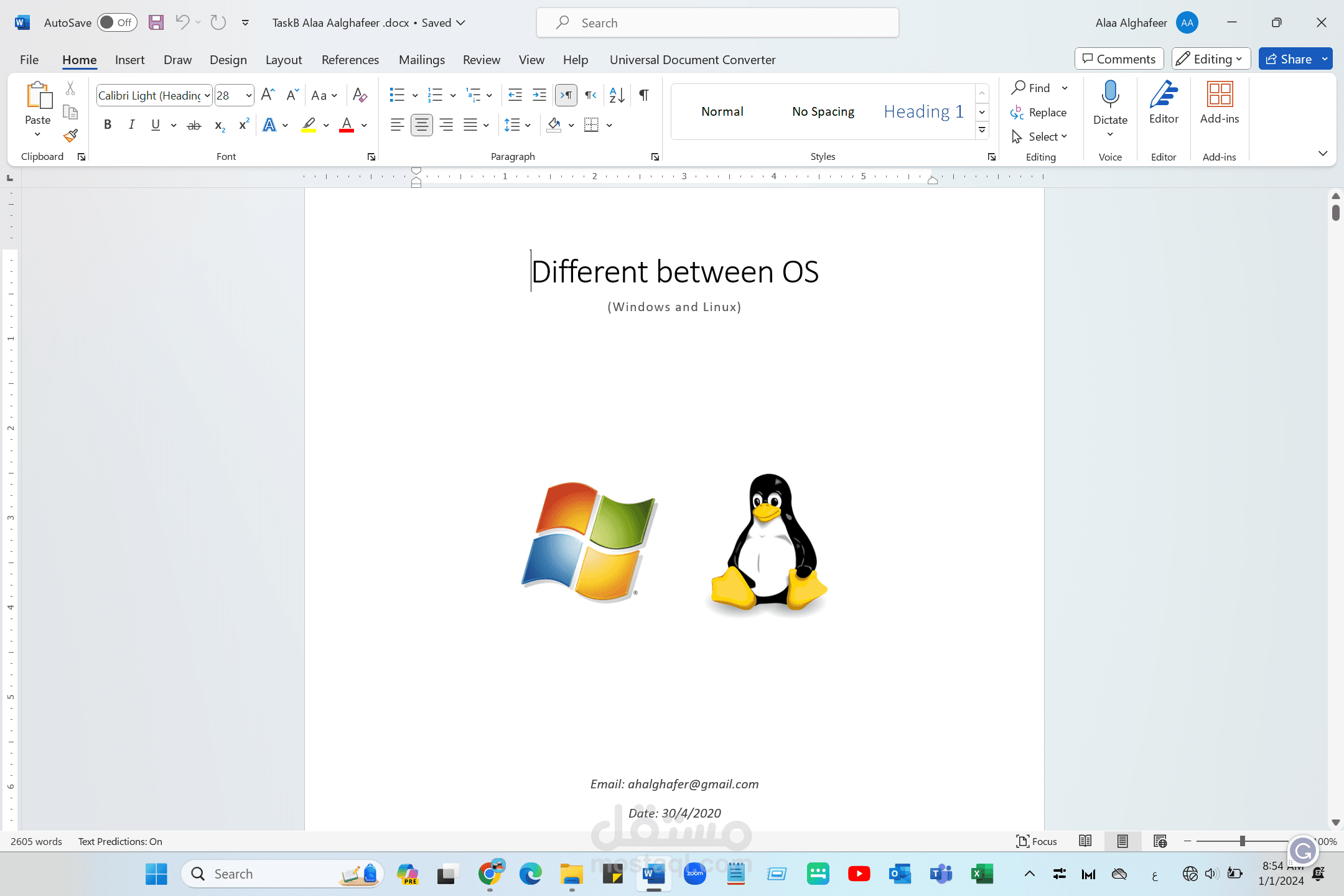
Task: Toggle subscript formatting
Action: point(219,125)
